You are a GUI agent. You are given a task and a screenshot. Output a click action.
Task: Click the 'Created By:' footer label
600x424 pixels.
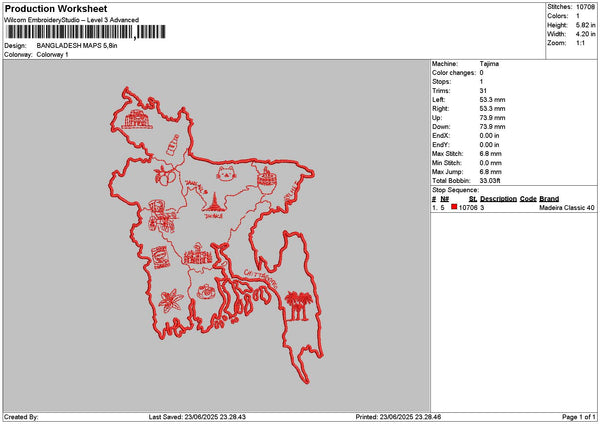pos(21,417)
